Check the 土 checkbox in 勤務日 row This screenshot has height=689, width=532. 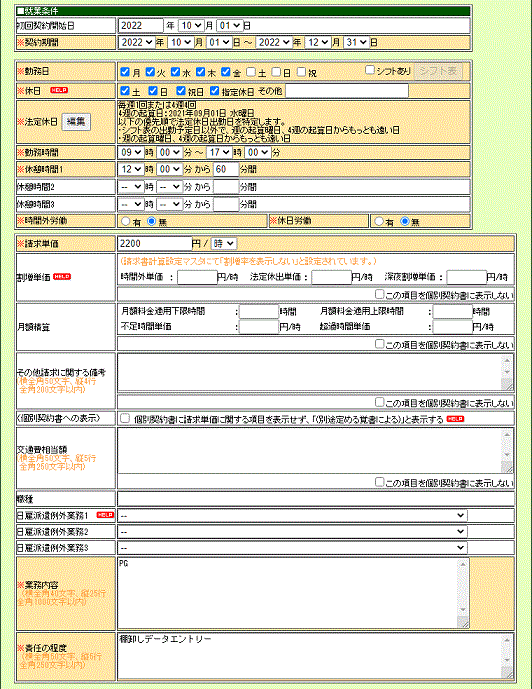(x=251, y=72)
